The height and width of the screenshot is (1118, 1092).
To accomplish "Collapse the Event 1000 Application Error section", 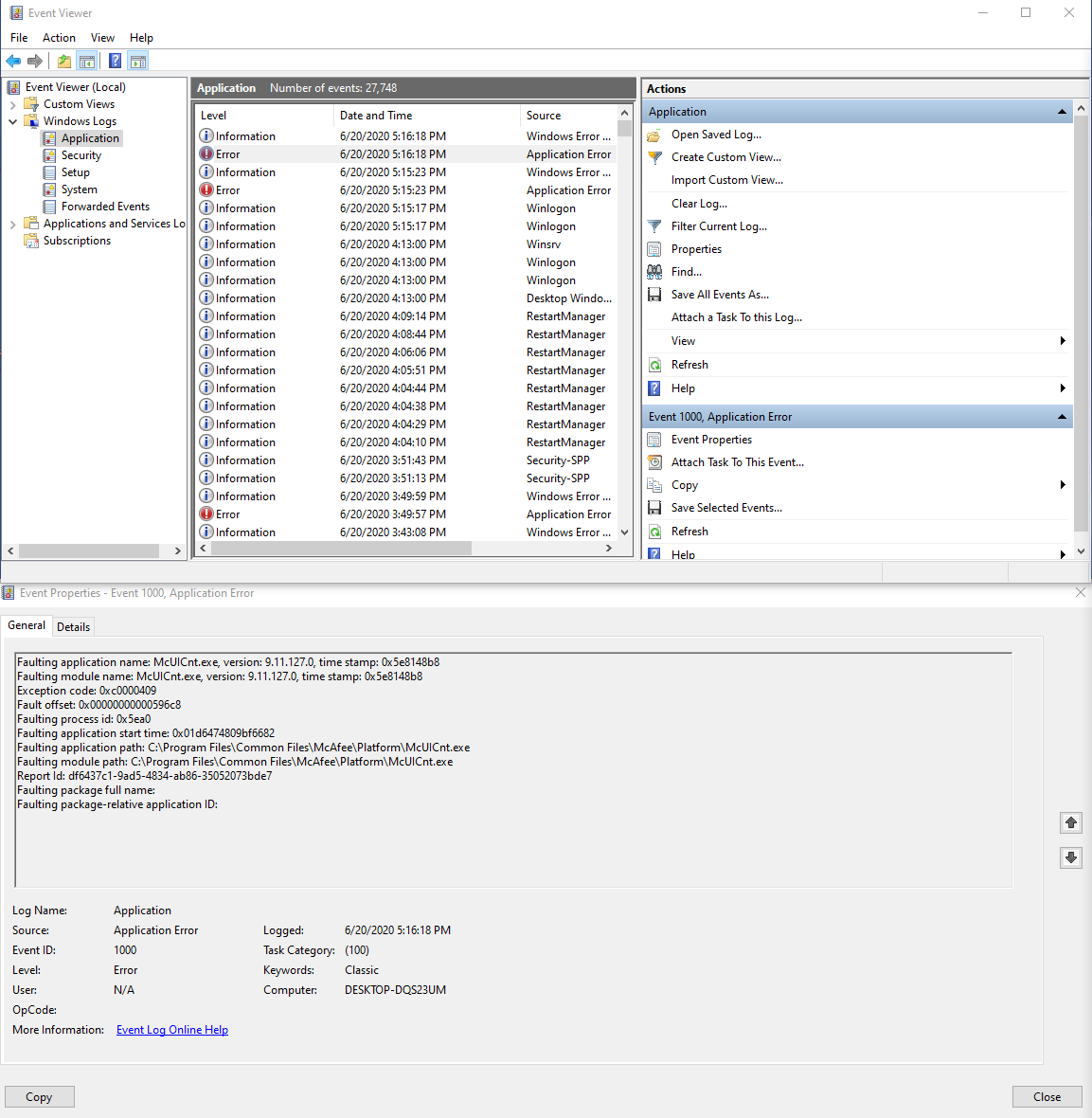I will [x=1062, y=417].
